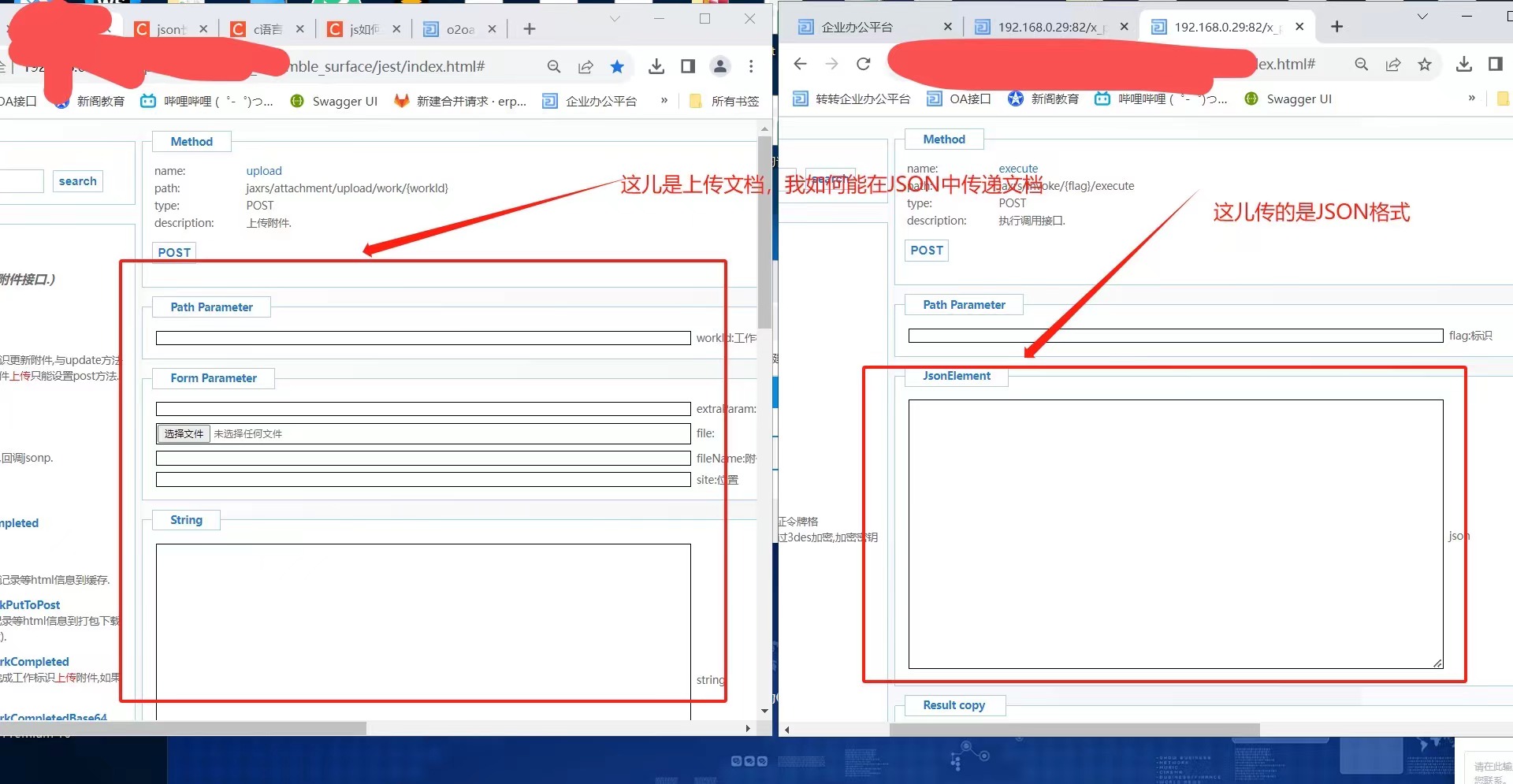Click the horizontal scrollbar in left browser page
Screen dimensions: 1513x784
[x=183, y=728]
